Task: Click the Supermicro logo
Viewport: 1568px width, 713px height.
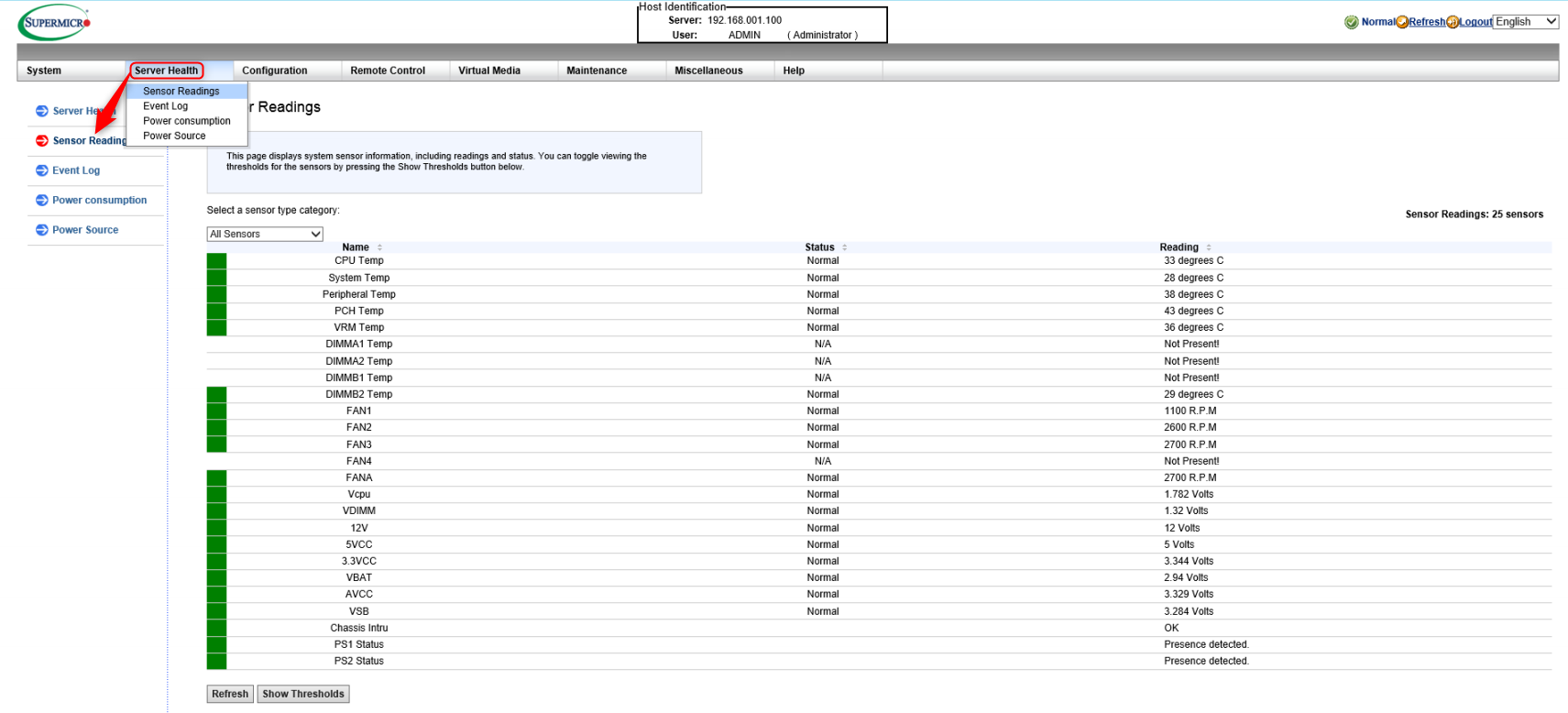Action: pyautogui.click(x=55, y=23)
